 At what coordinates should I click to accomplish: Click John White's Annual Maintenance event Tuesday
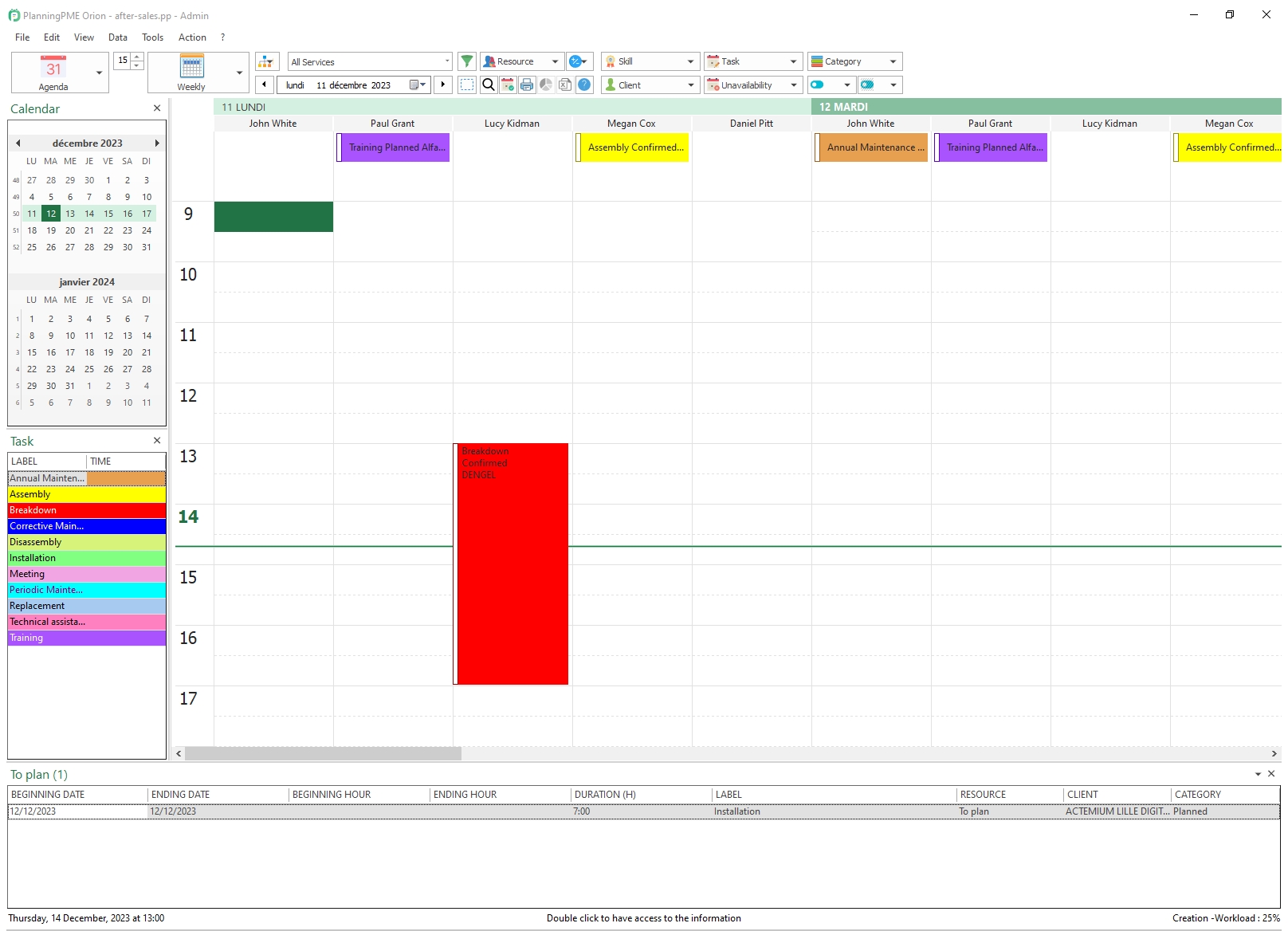[x=871, y=147]
